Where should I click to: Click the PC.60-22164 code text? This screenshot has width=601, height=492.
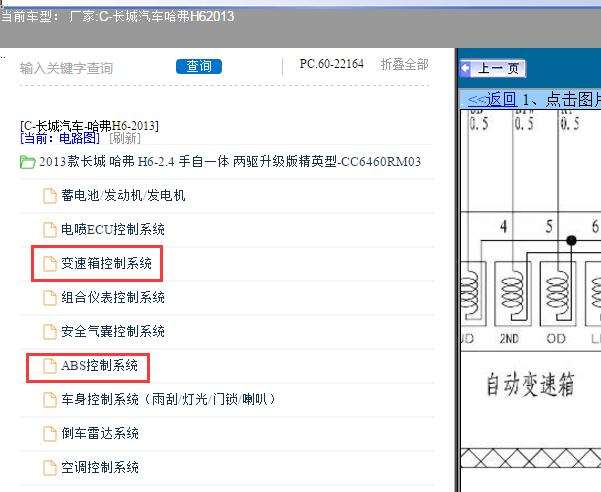[x=332, y=64]
